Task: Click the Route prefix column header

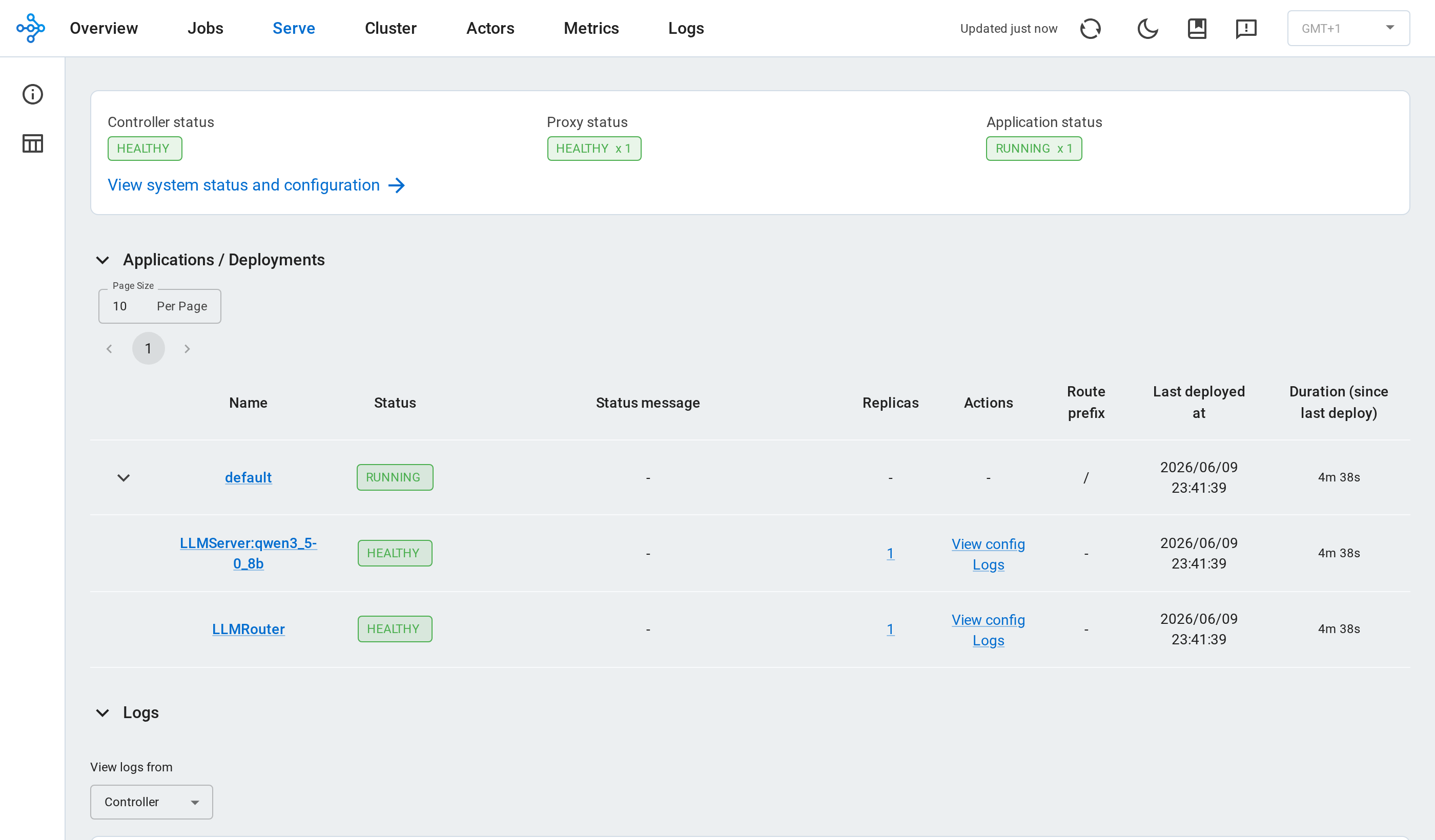Action: (1086, 403)
